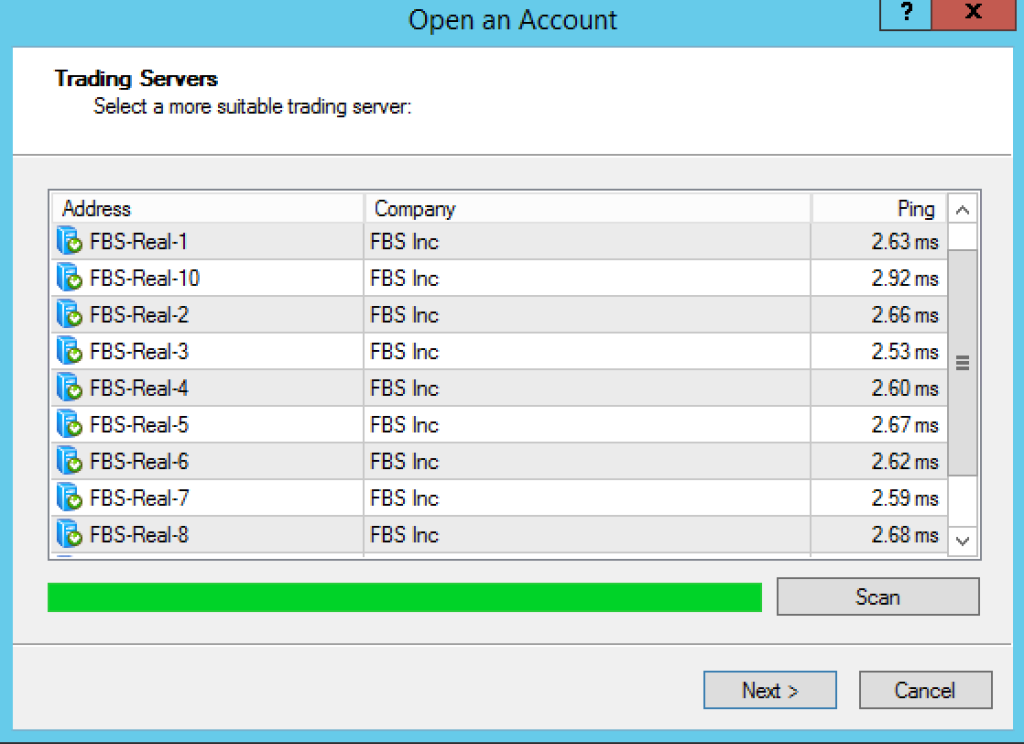Click the 2.68 ms ping value

904,534
